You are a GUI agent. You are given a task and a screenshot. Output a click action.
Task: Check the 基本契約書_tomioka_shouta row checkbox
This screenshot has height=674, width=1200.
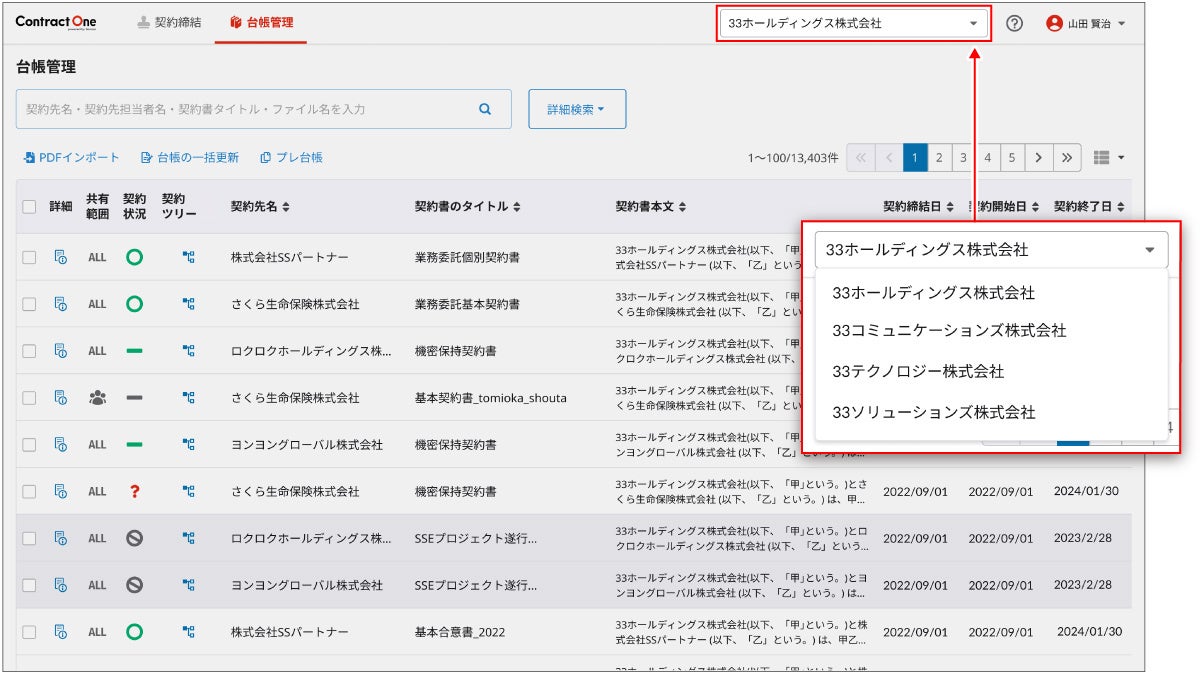pyautogui.click(x=29, y=398)
